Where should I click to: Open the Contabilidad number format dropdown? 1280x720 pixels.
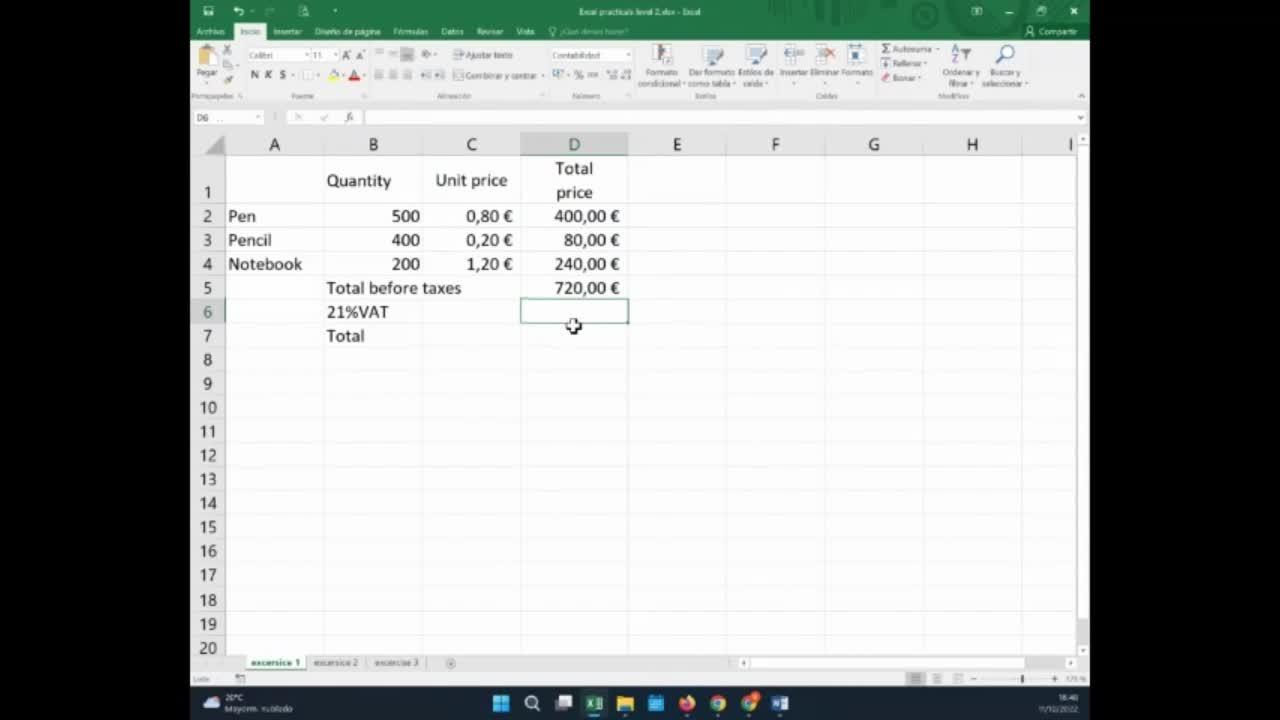(x=627, y=55)
